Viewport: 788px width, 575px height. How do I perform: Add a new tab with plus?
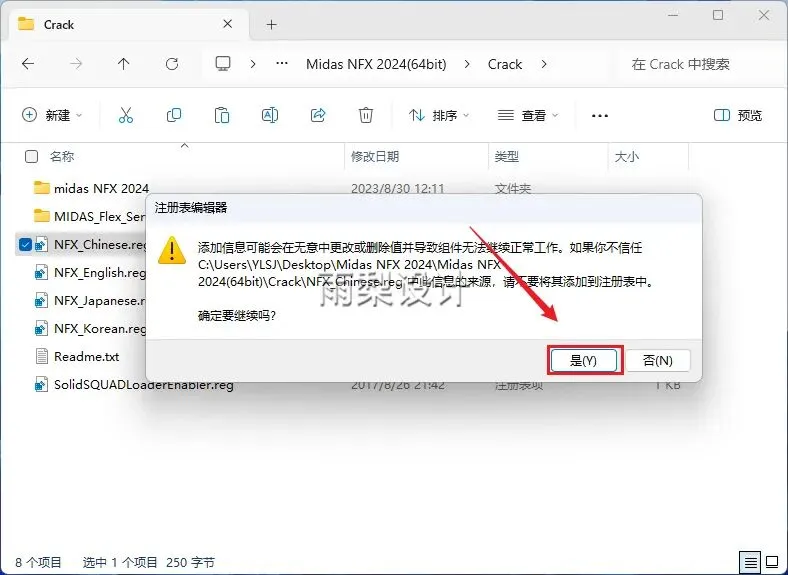coord(271,24)
